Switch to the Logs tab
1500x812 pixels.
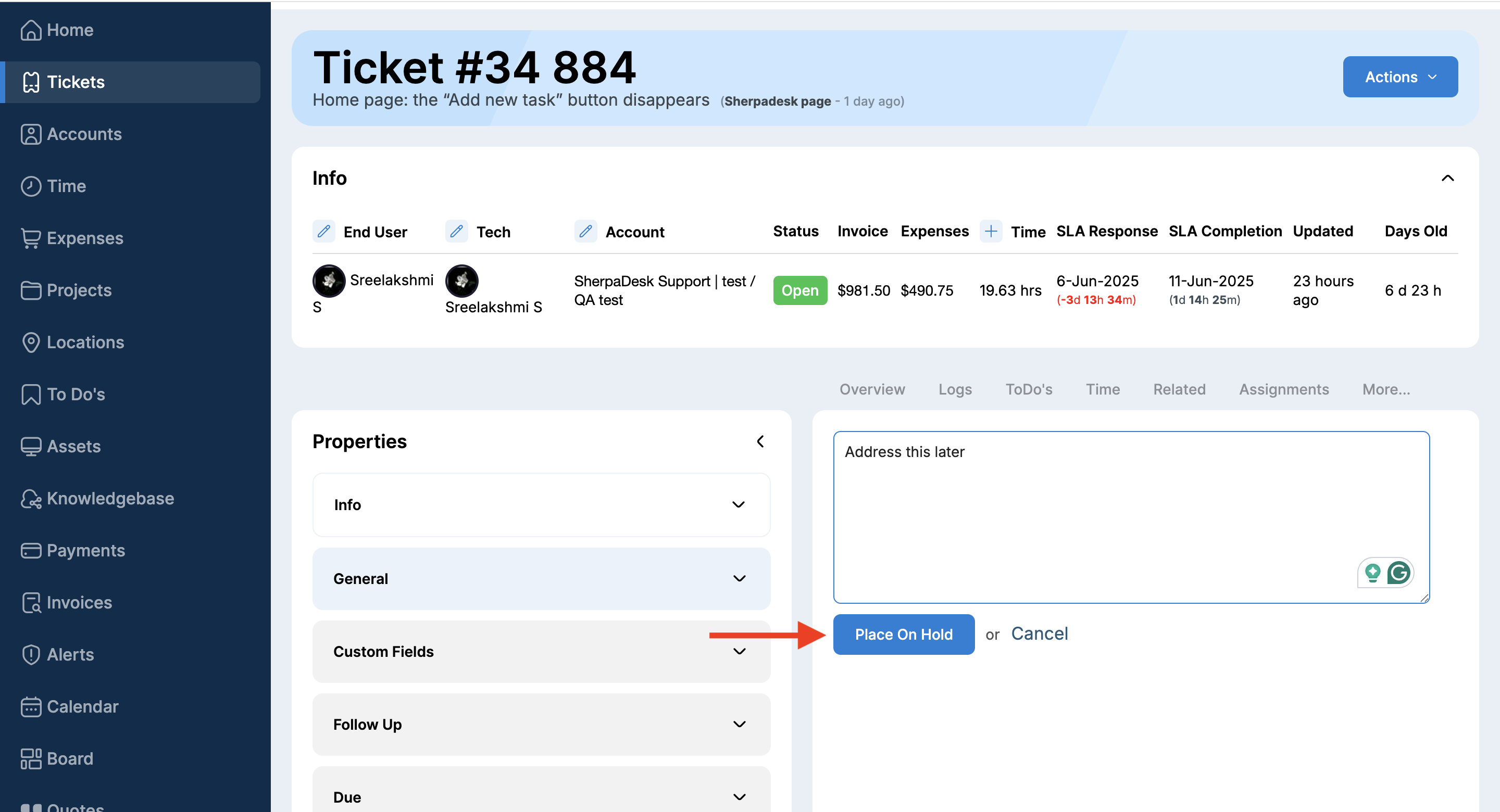coord(955,389)
